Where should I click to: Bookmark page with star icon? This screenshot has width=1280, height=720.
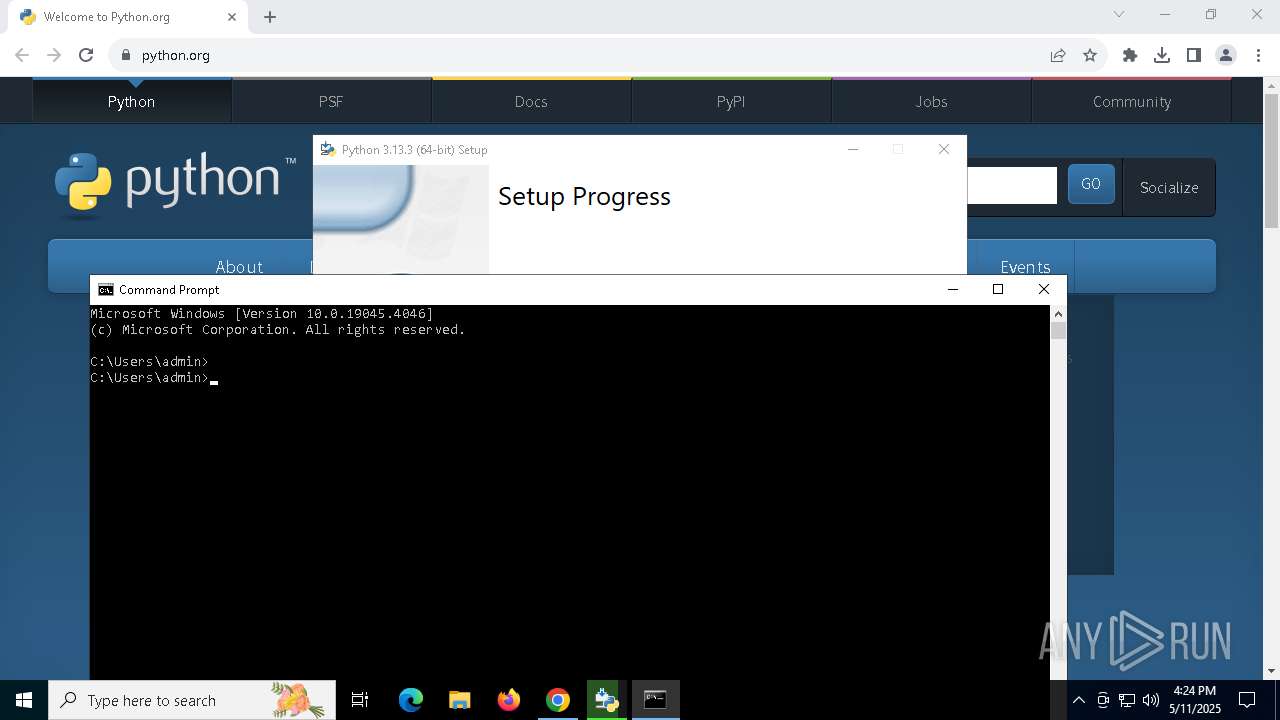pyautogui.click(x=1090, y=55)
